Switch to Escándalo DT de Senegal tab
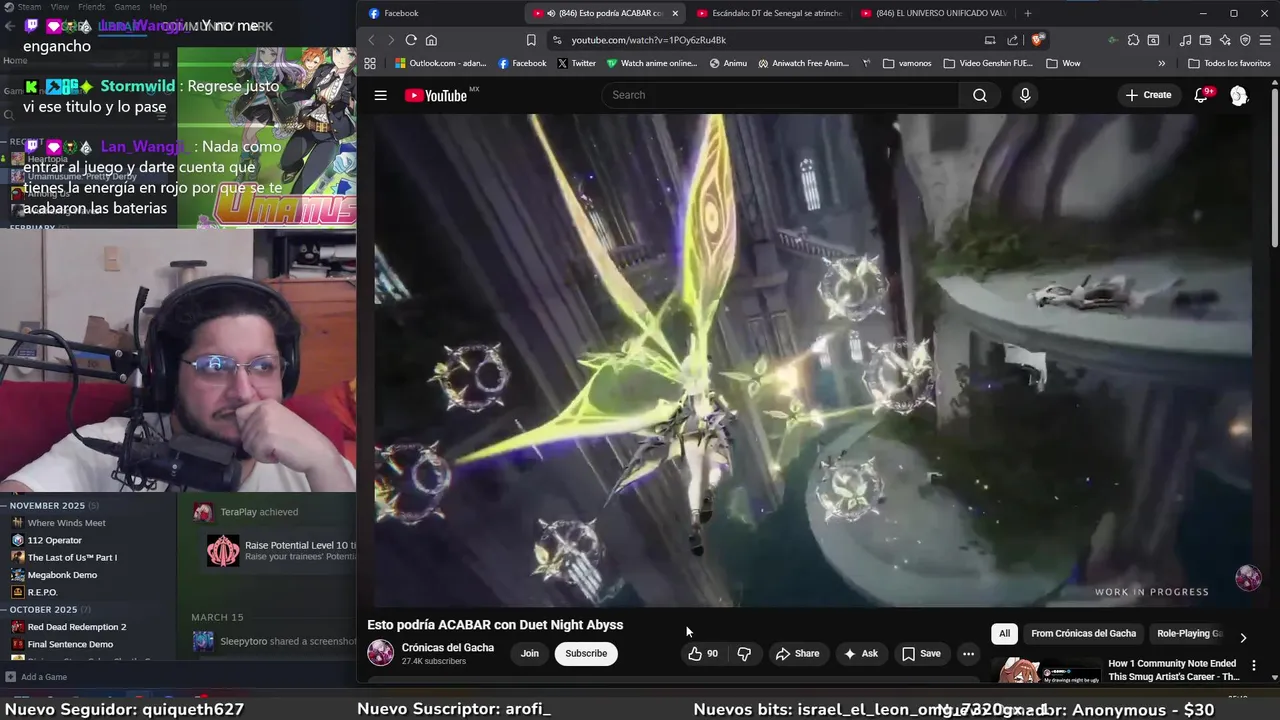This screenshot has height=720, width=1280. click(x=770, y=13)
